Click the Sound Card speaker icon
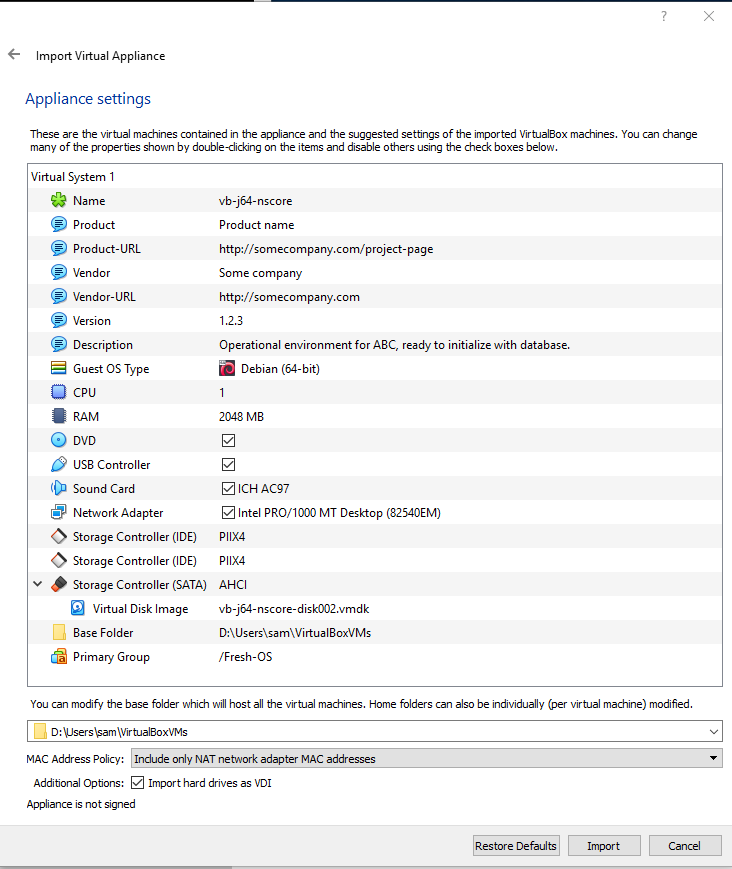This screenshot has height=869, width=732. coord(59,488)
